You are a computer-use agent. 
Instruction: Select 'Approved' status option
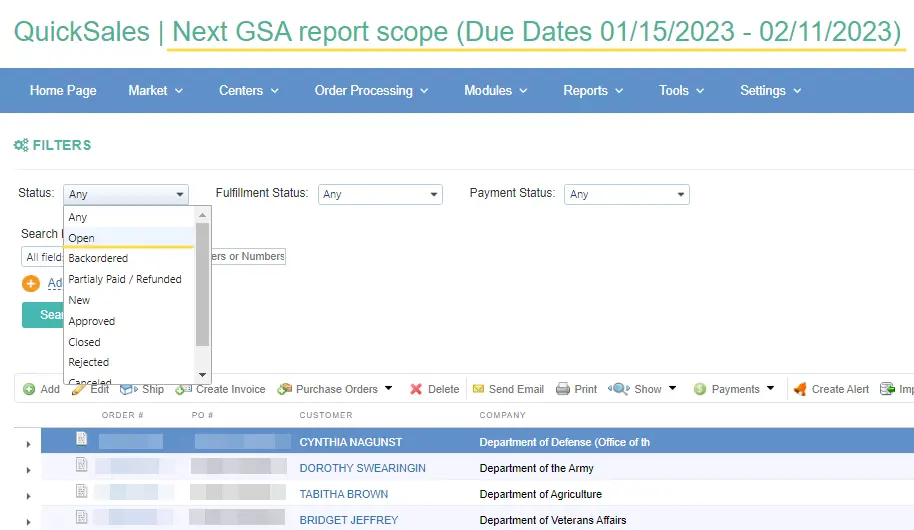[129, 321]
